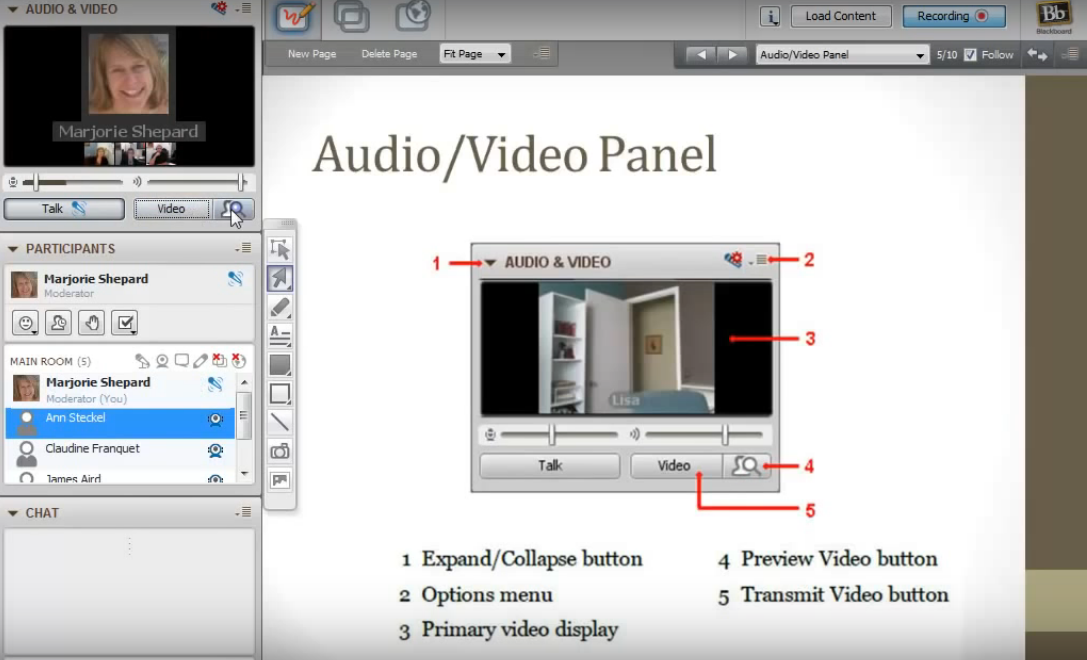Toggle the Video transmit button
1087x660 pixels.
[172, 209]
